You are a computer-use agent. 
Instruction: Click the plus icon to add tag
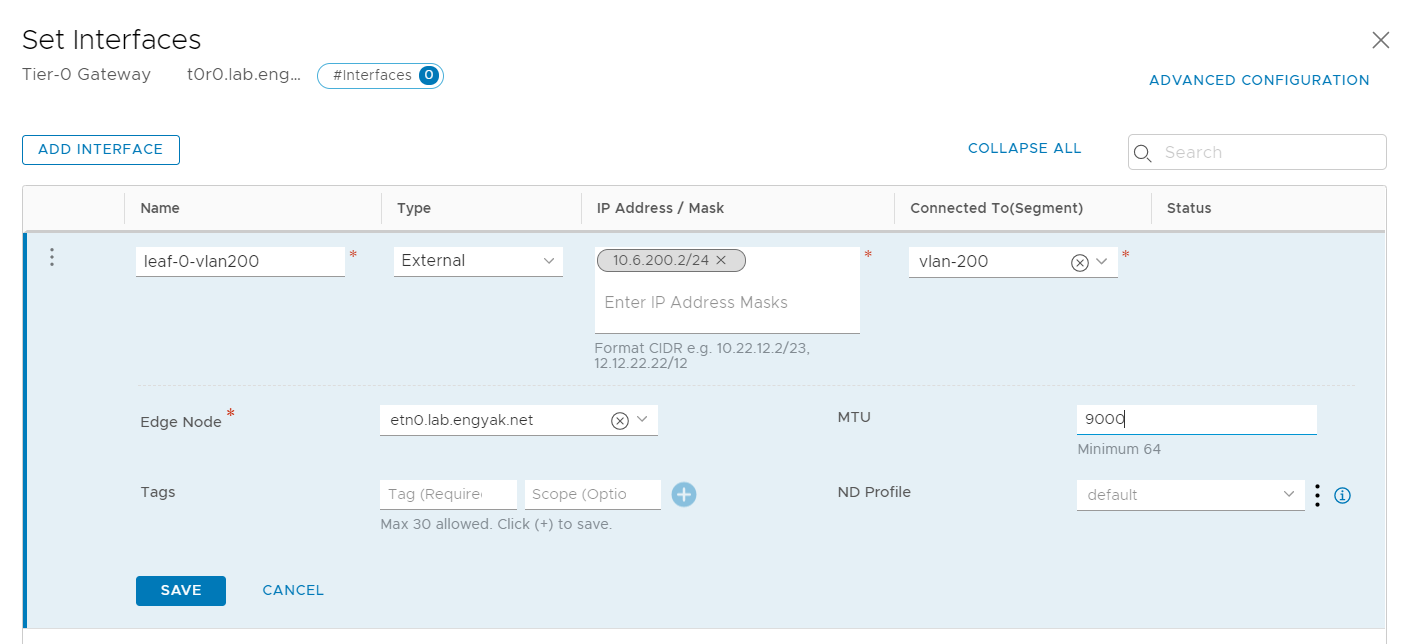pyautogui.click(x=684, y=494)
